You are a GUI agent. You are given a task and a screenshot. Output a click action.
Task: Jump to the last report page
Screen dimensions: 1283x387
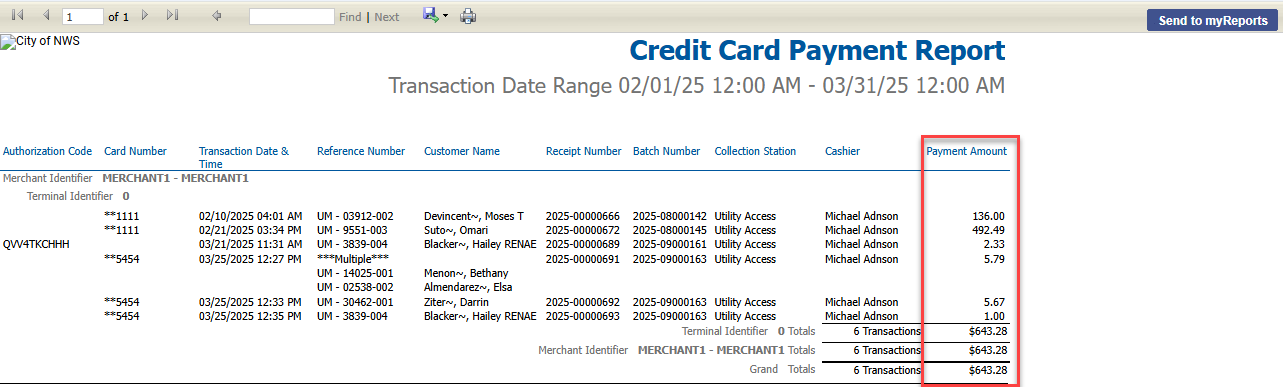tap(172, 16)
